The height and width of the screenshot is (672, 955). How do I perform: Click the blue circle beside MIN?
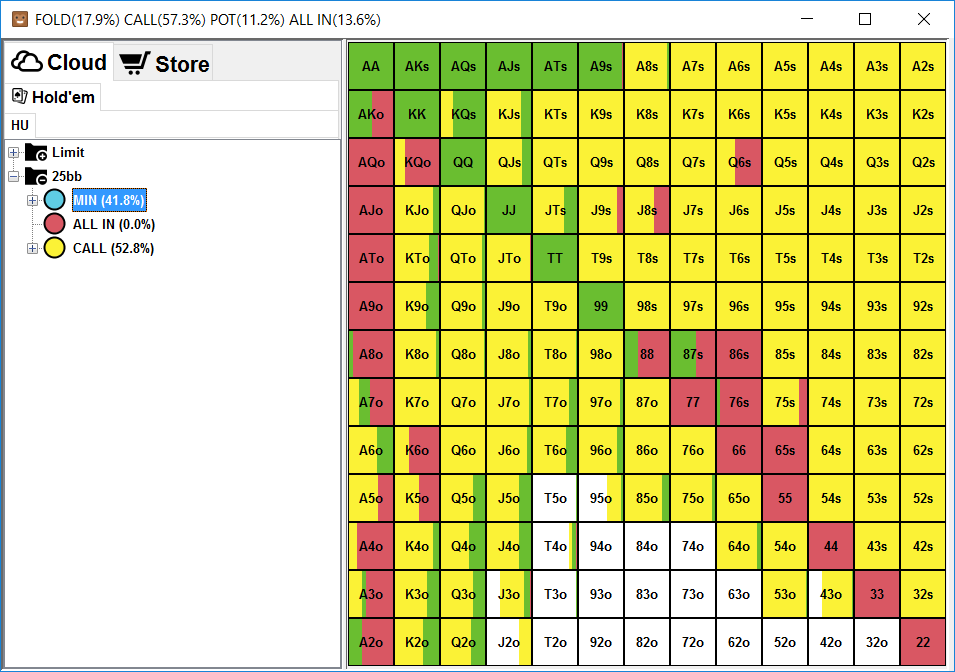pos(54,200)
